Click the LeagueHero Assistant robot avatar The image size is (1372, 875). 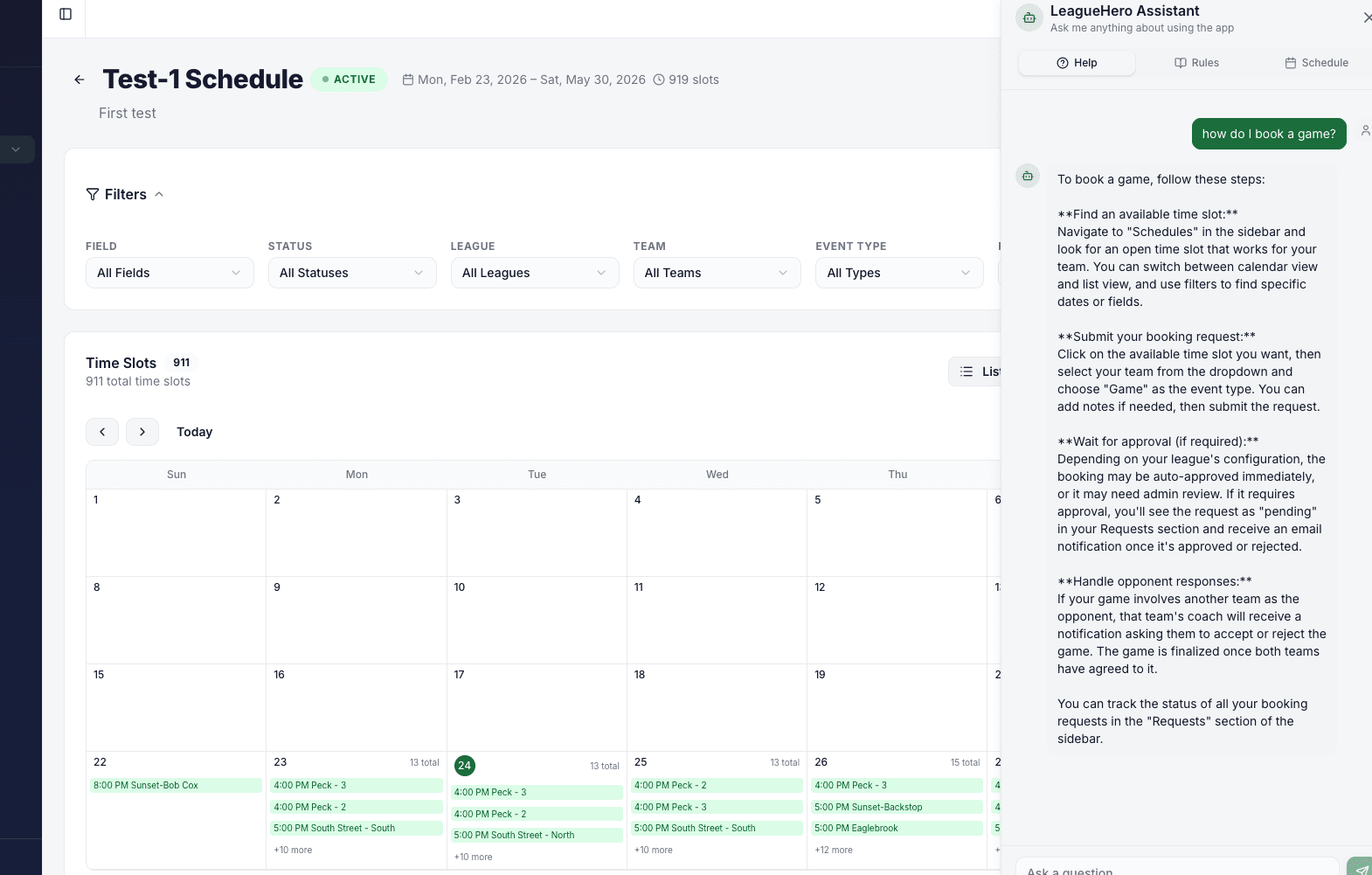[1029, 18]
